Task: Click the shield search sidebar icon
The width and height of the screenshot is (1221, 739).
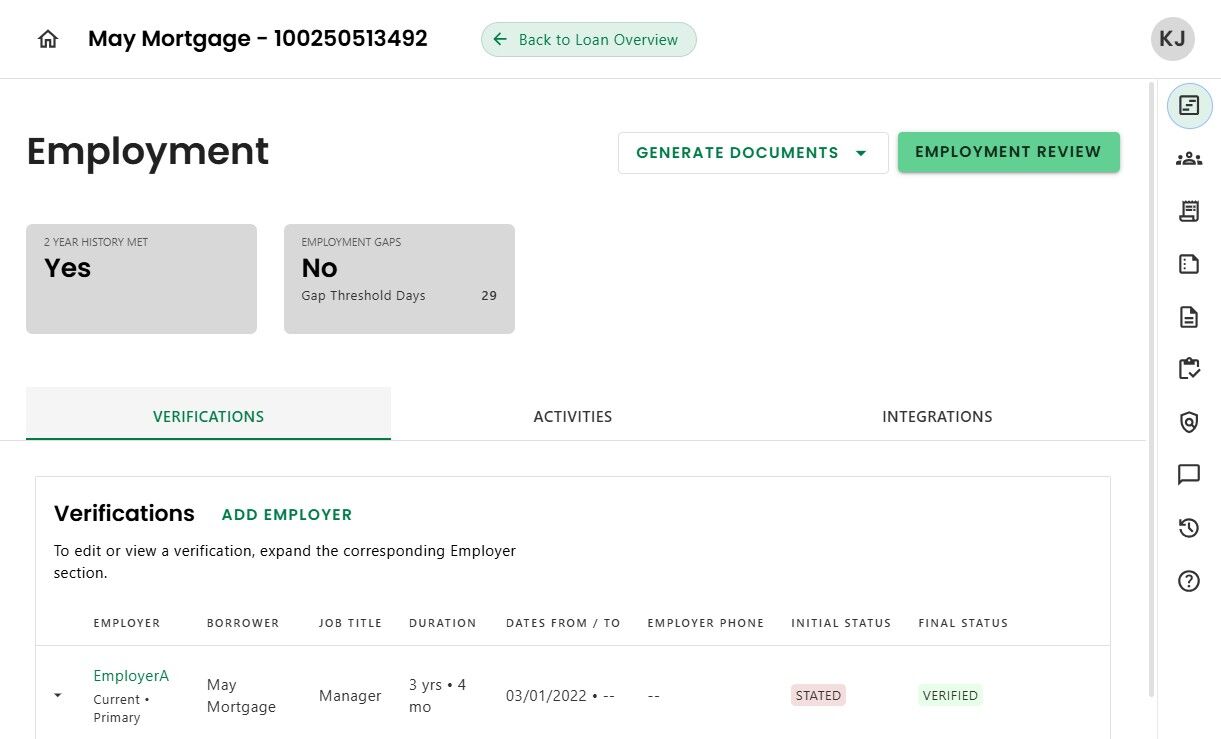Action: (1189, 422)
